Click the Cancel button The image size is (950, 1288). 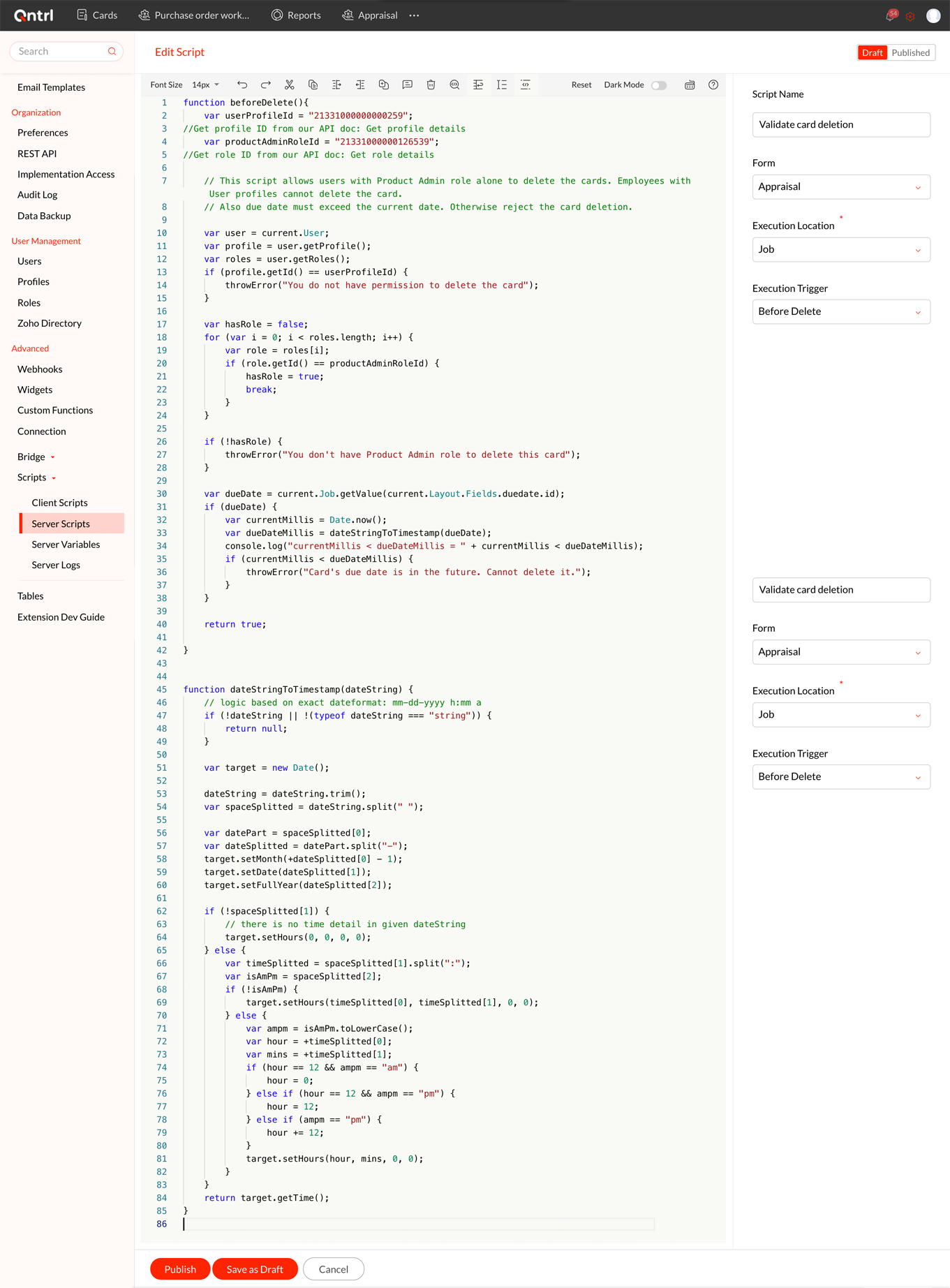click(334, 1269)
